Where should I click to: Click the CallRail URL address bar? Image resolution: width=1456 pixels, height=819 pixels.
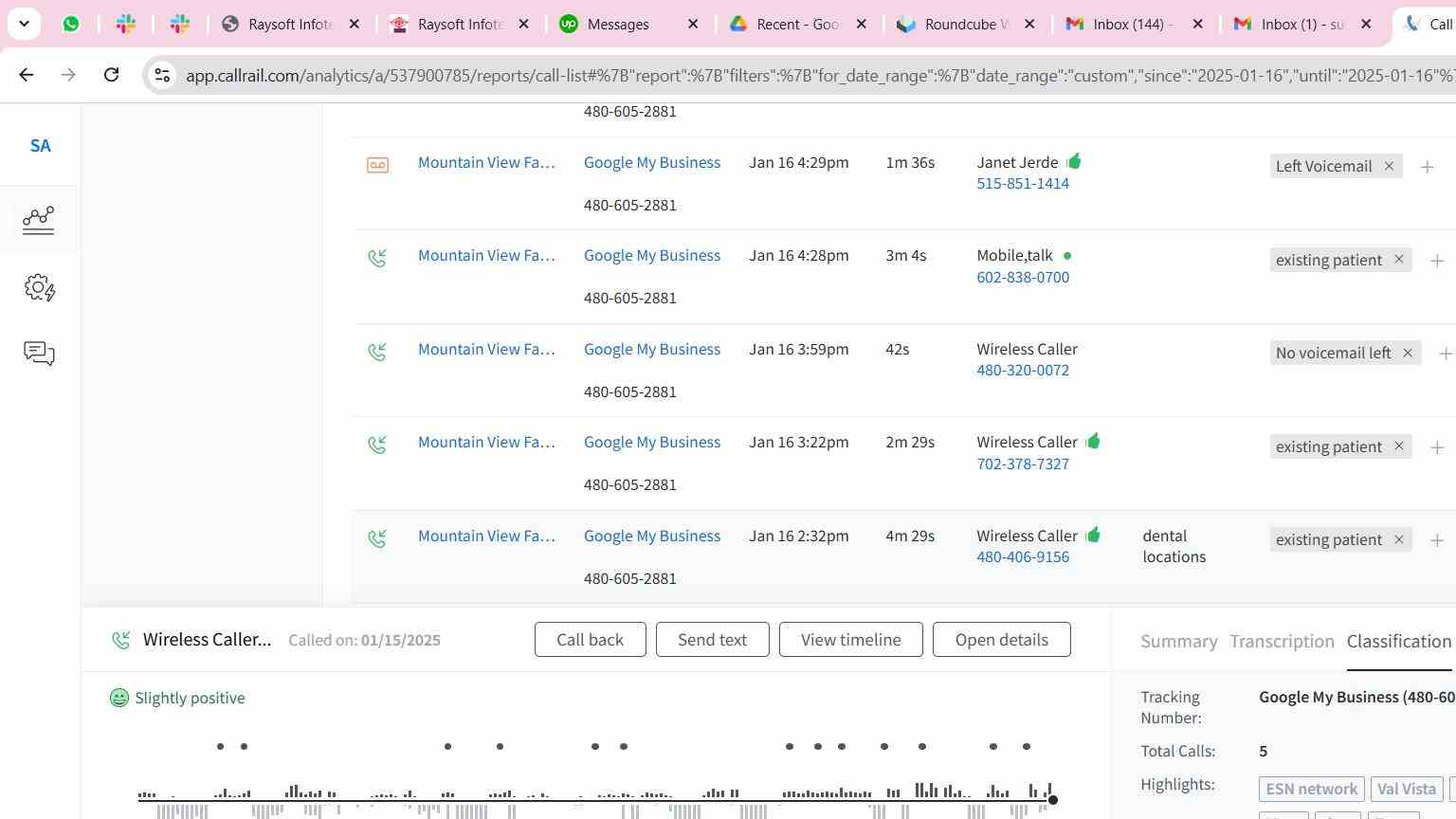point(819,75)
